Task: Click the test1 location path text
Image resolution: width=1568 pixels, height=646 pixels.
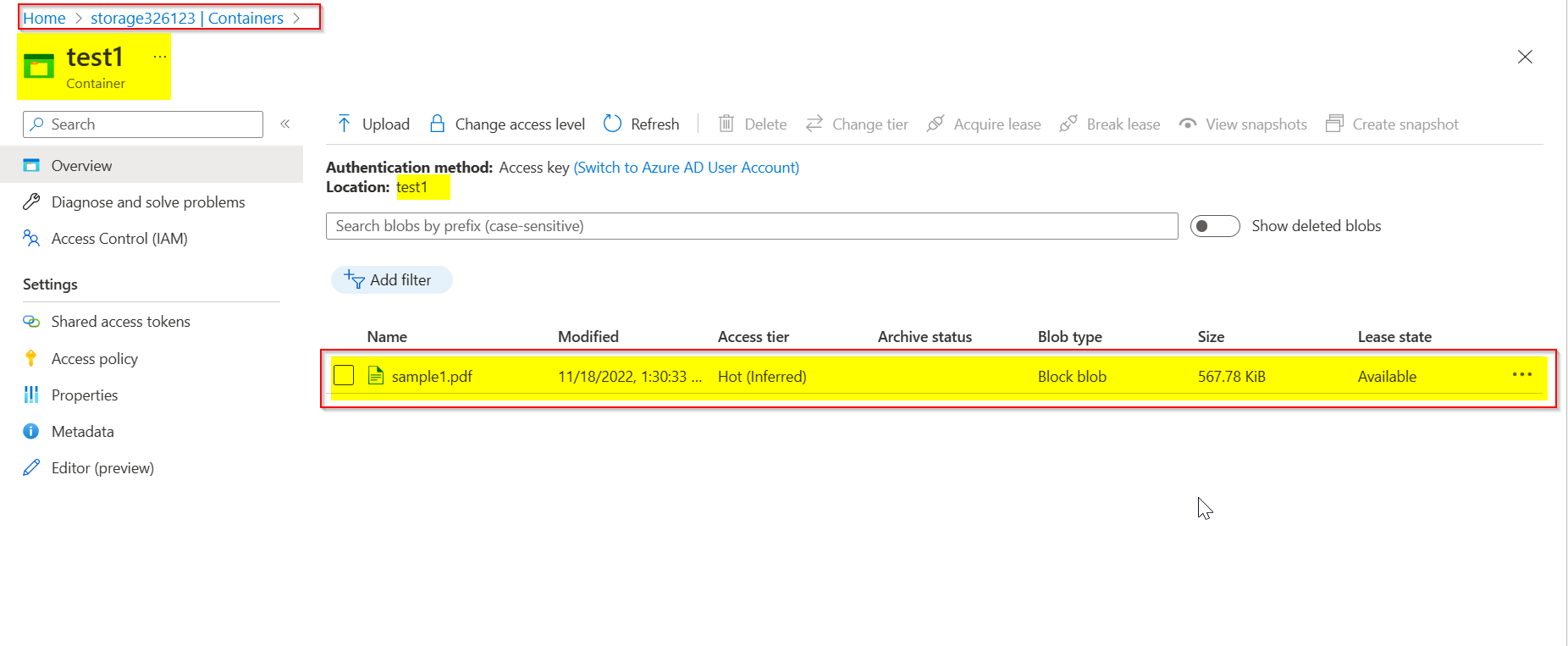Action: [x=412, y=186]
